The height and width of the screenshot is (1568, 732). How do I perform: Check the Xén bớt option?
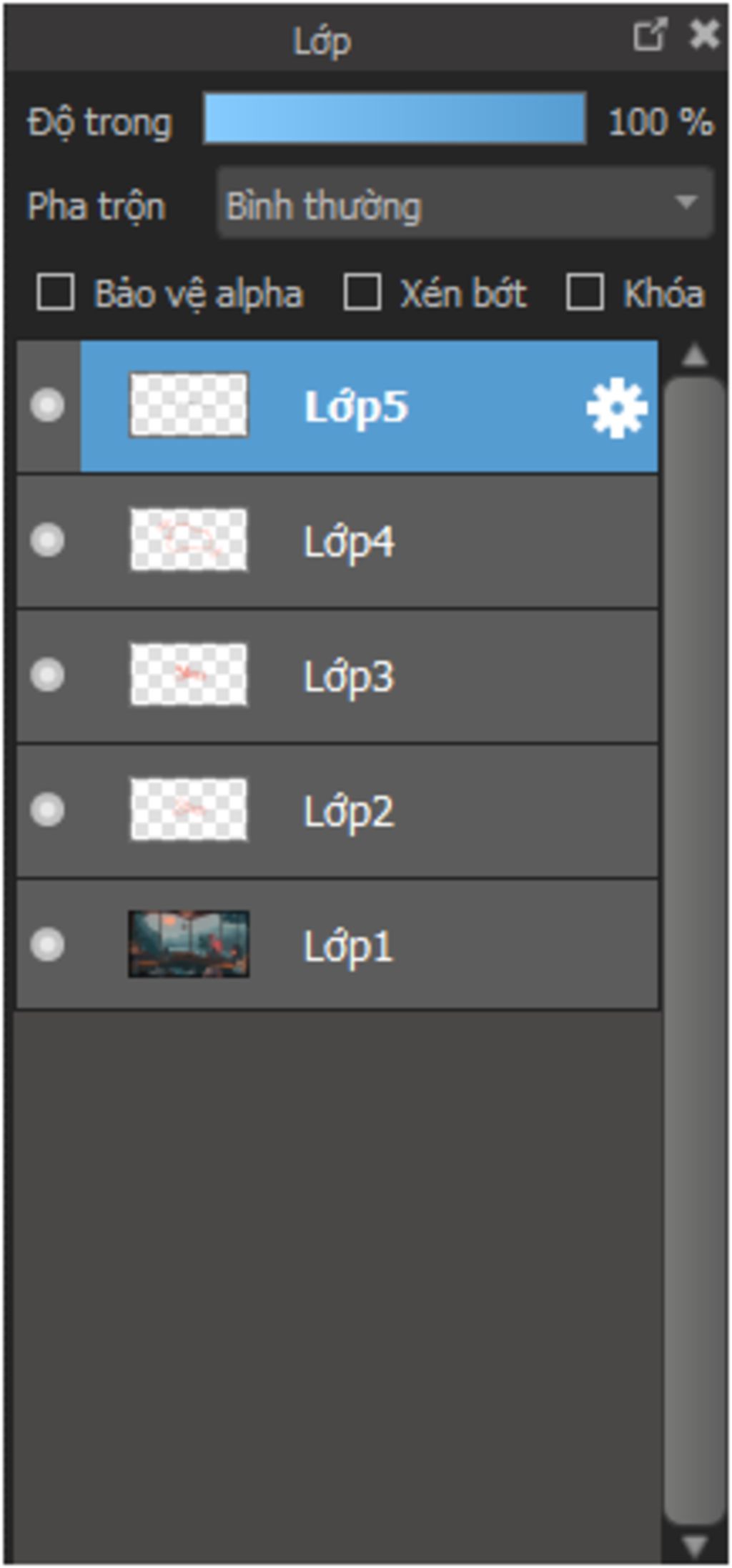click(x=362, y=292)
